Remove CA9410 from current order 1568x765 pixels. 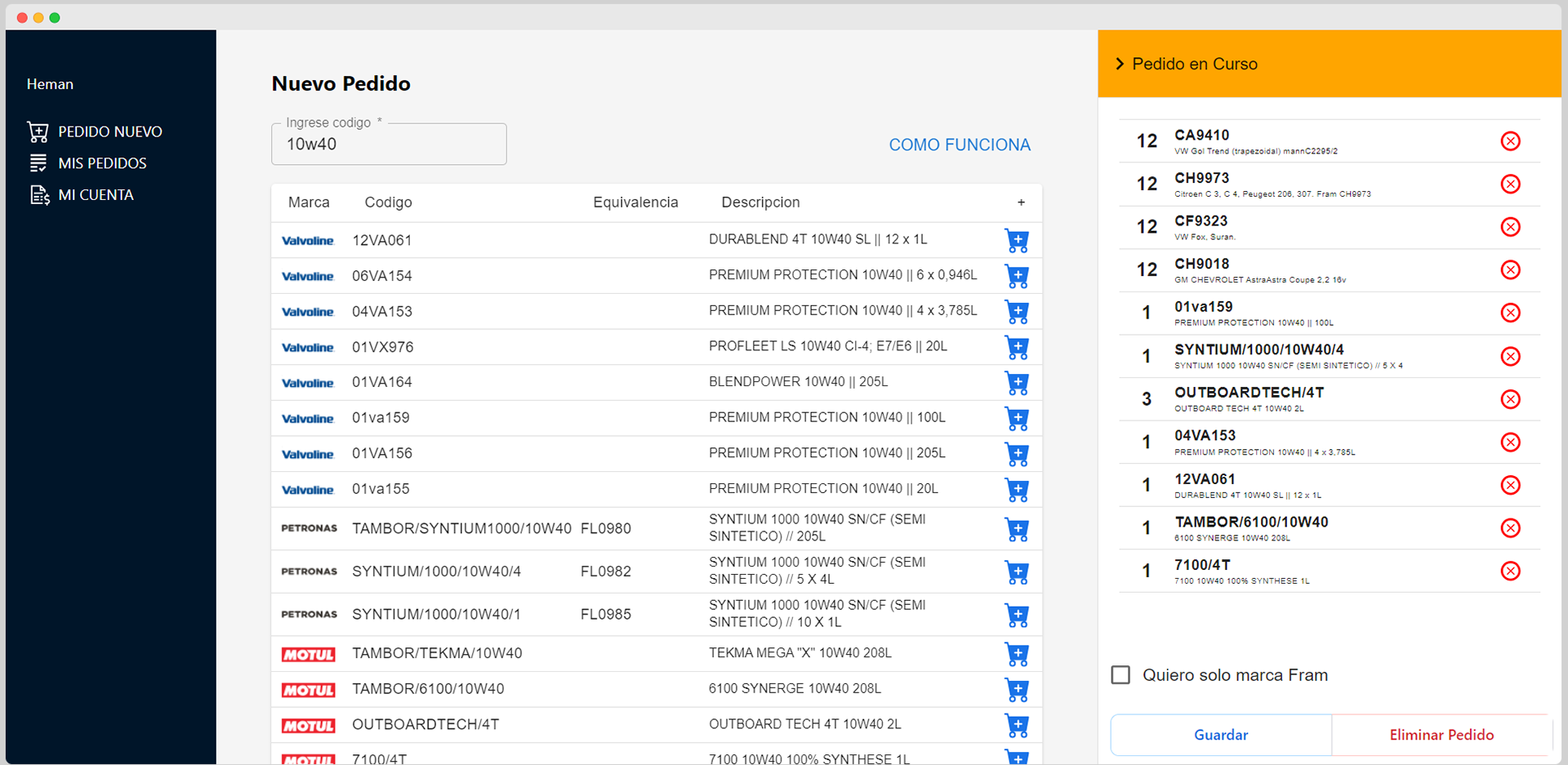click(1510, 141)
